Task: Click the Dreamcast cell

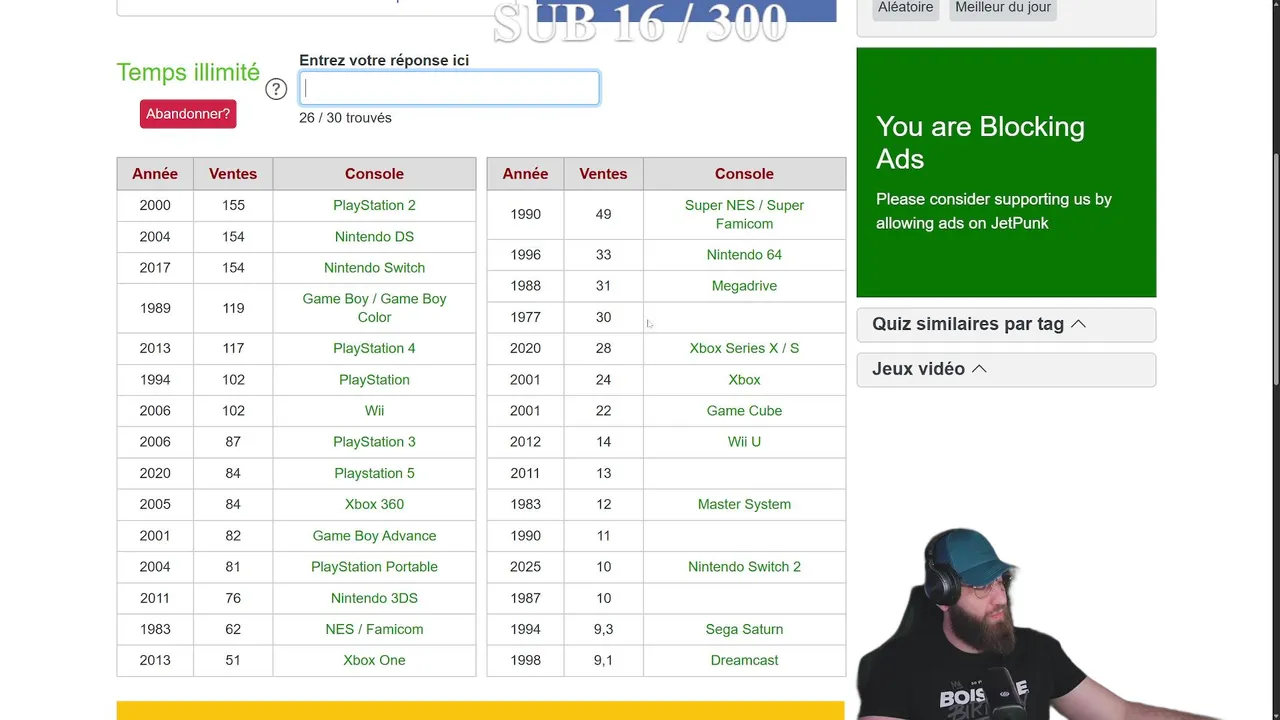Action: click(x=744, y=660)
